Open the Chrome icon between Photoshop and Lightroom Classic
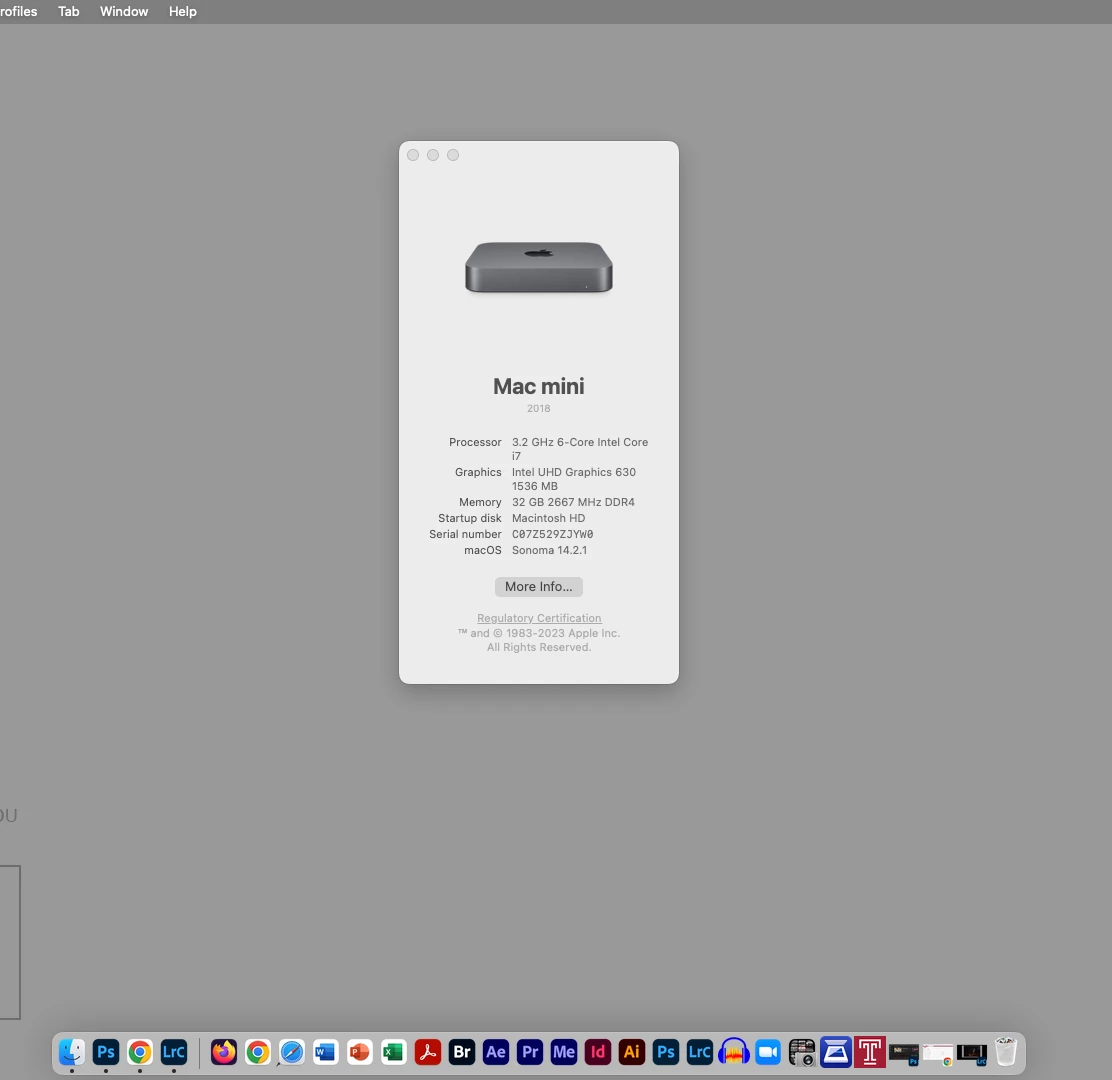 pyautogui.click(x=140, y=1052)
